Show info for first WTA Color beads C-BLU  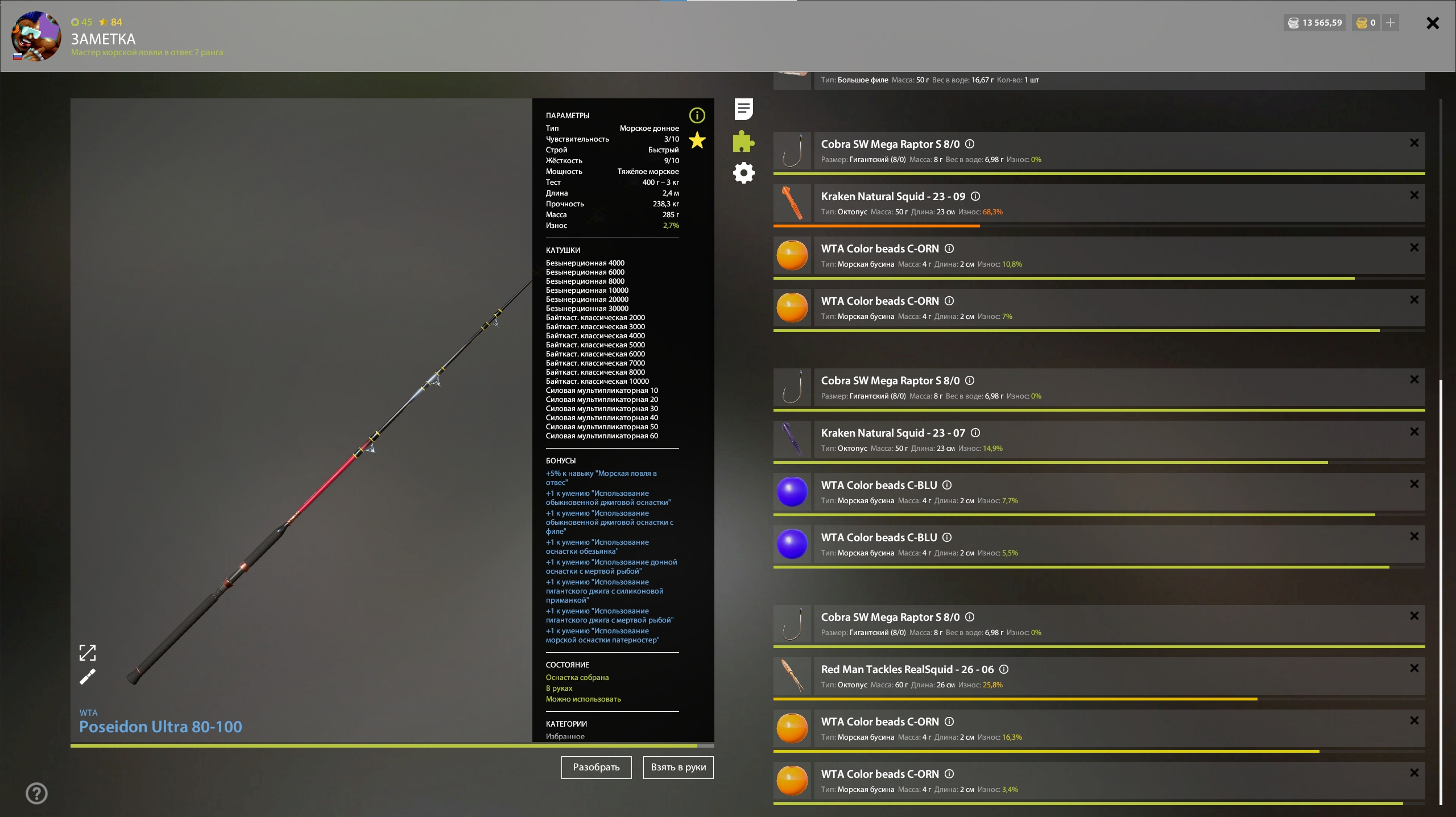(x=947, y=486)
